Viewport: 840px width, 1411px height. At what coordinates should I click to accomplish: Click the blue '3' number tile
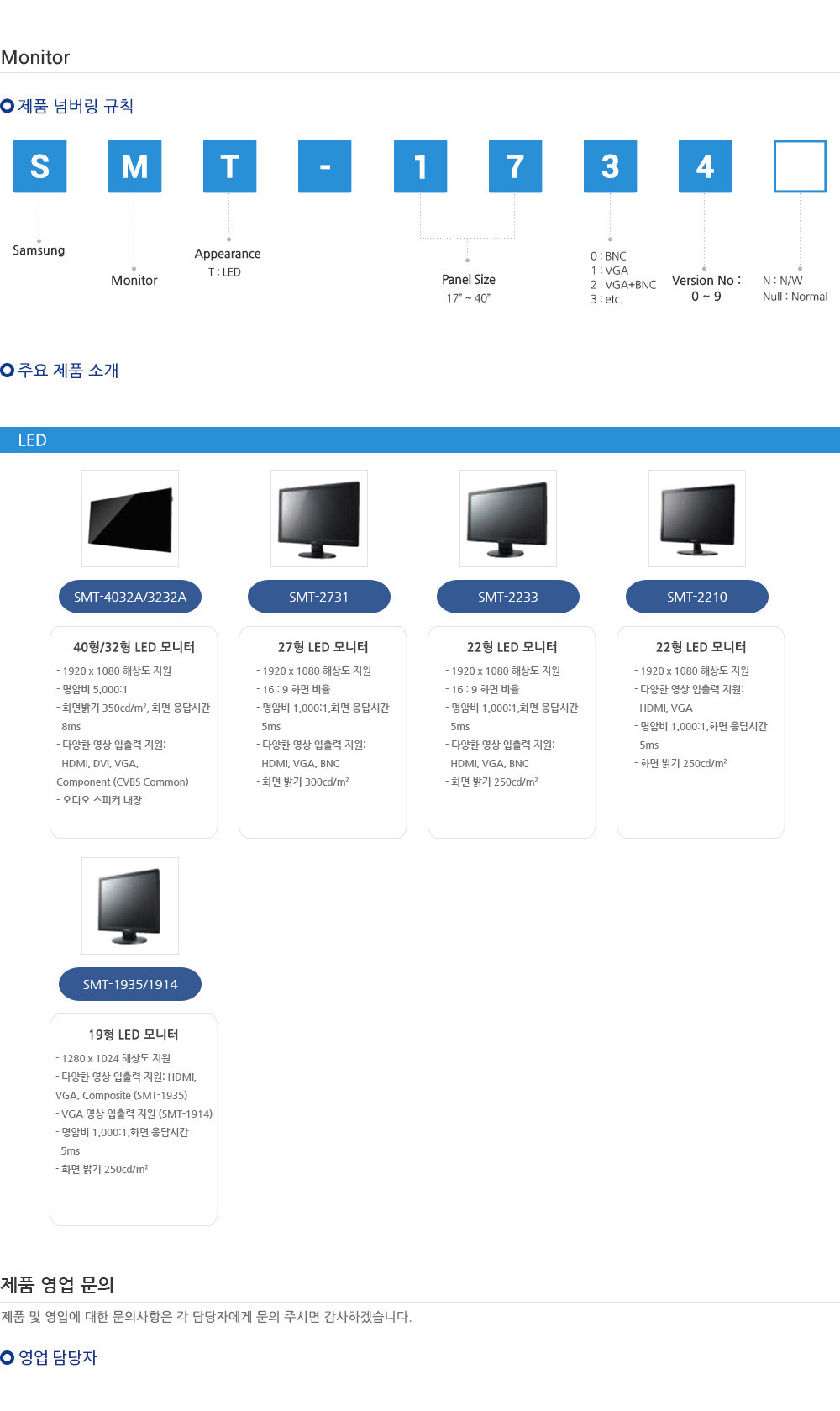[x=610, y=166]
